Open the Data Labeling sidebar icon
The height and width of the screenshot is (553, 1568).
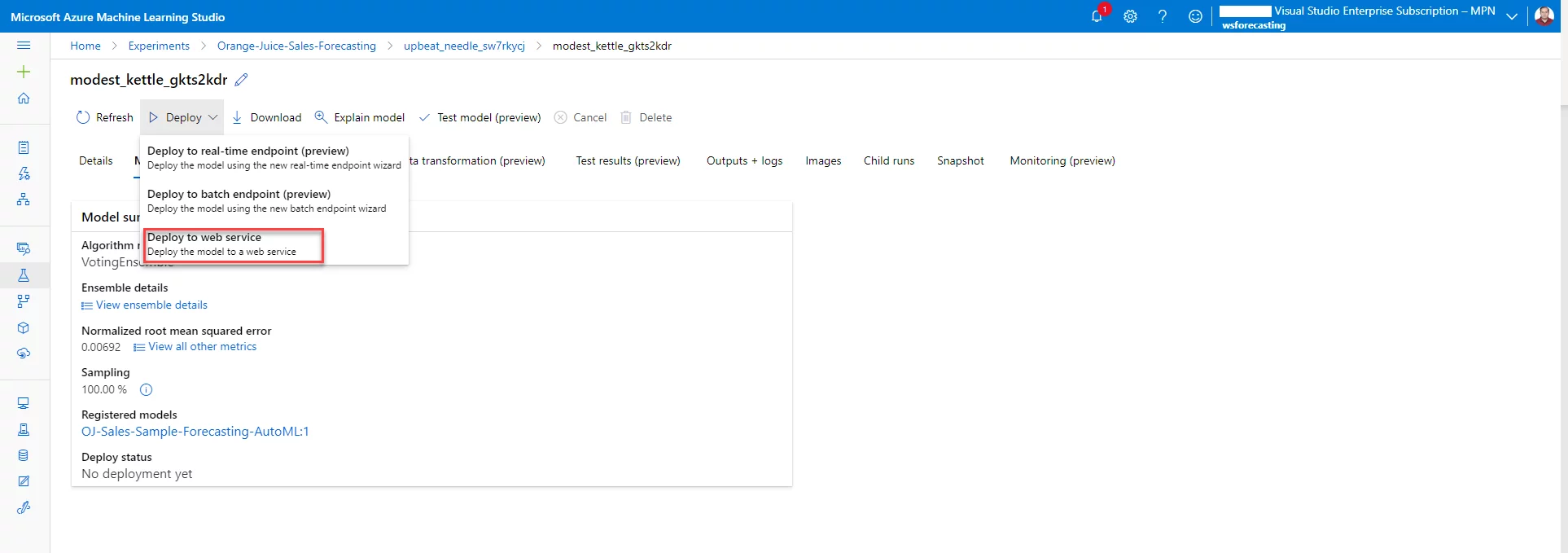[24, 481]
